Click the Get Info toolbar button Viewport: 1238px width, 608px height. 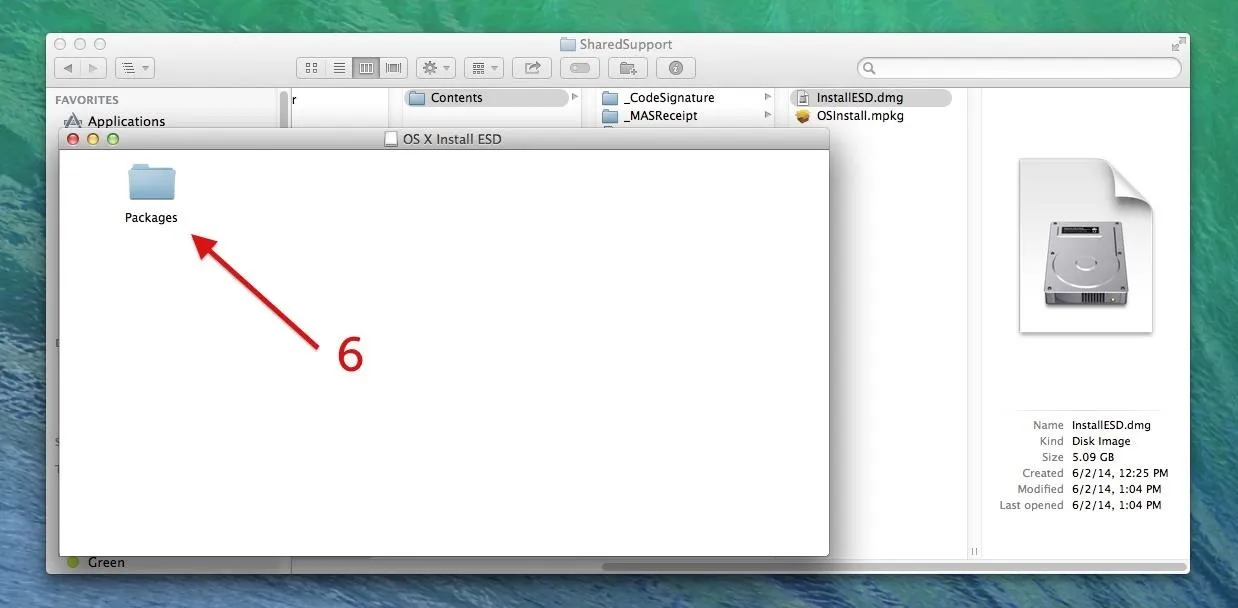(x=676, y=68)
